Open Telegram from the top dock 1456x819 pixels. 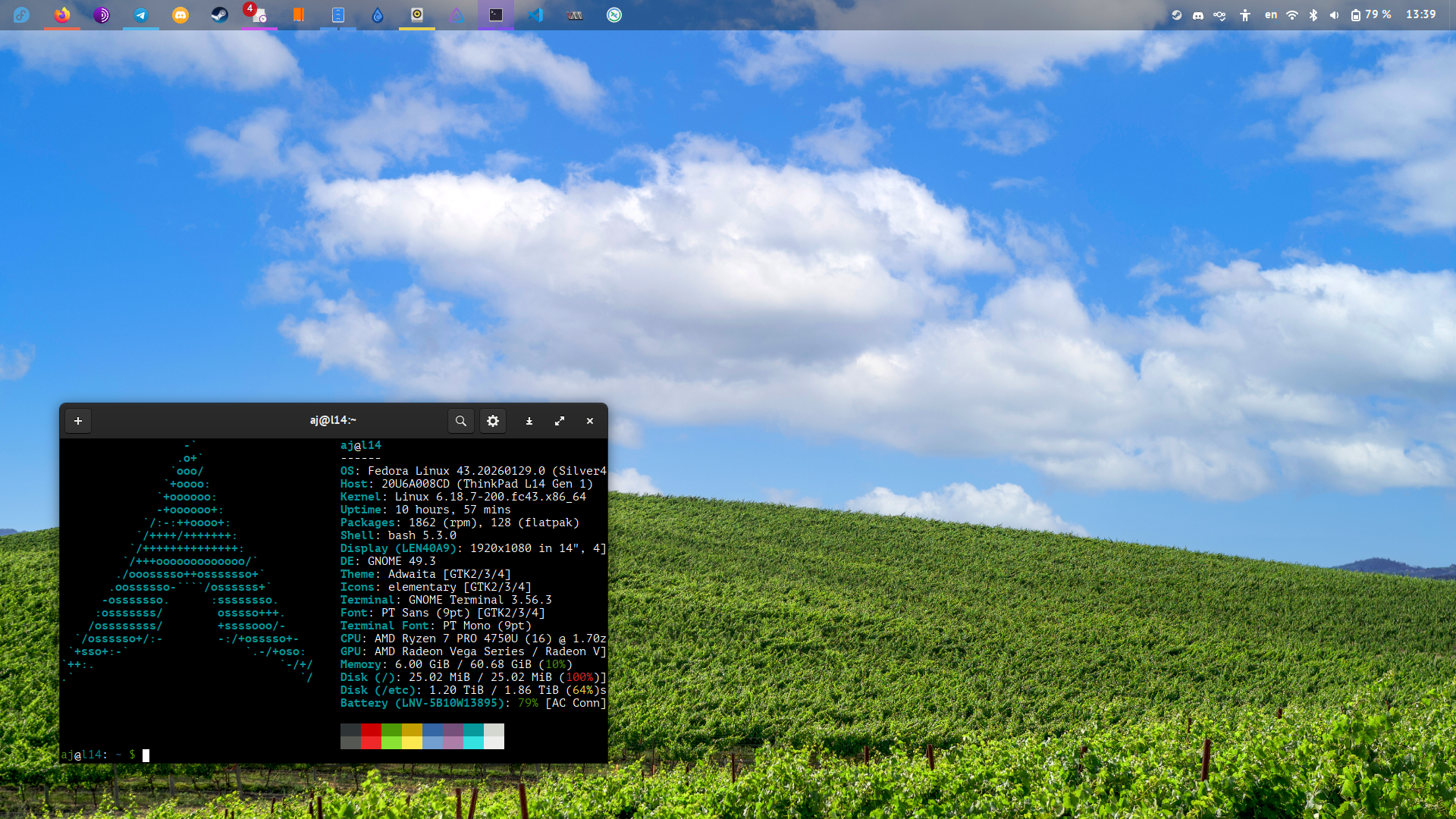pyautogui.click(x=141, y=14)
